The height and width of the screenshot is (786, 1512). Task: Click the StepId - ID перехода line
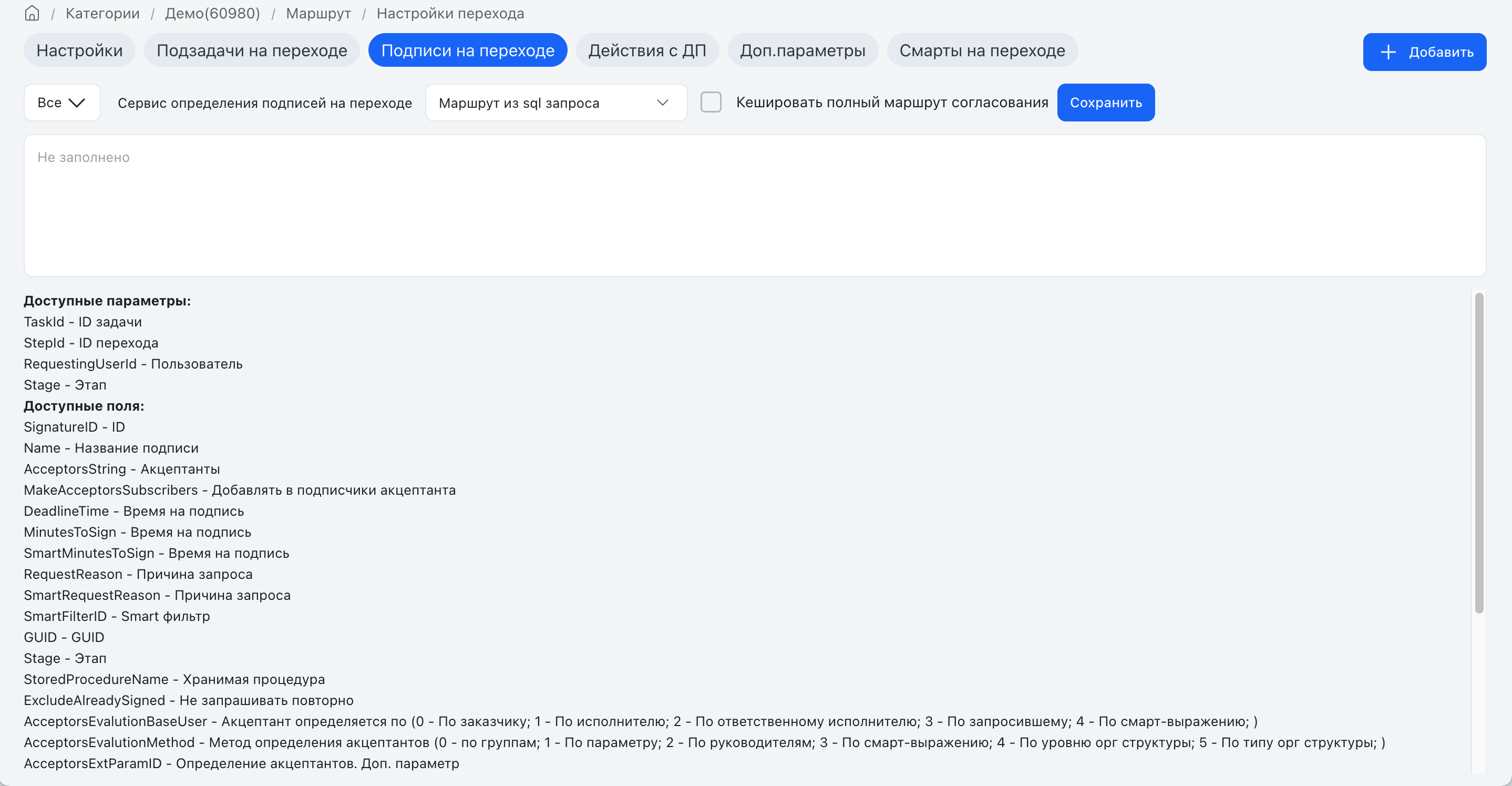[91, 343]
